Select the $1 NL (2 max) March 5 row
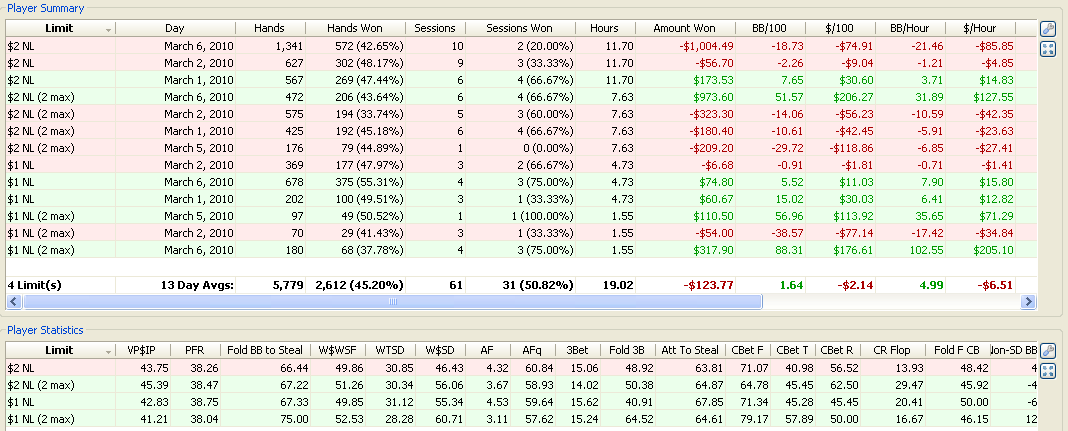Screen dimensions: 1068x431 (300, 215)
